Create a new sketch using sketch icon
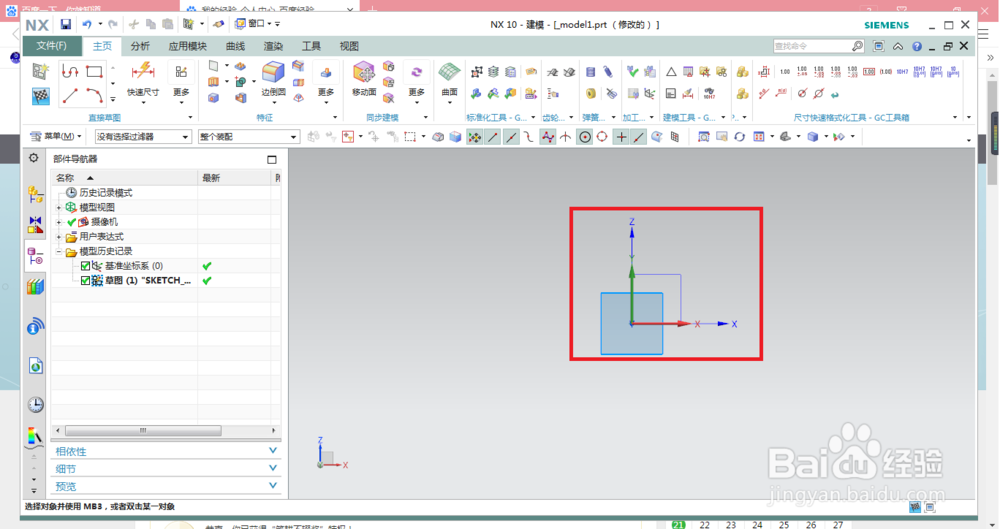This screenshot has height=529, width=1000. (41, 71)
